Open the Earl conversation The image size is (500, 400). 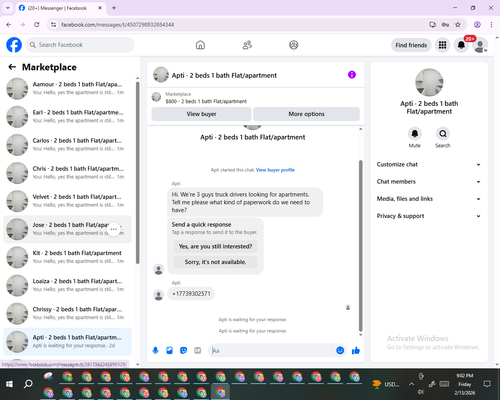tap(68, 117)
